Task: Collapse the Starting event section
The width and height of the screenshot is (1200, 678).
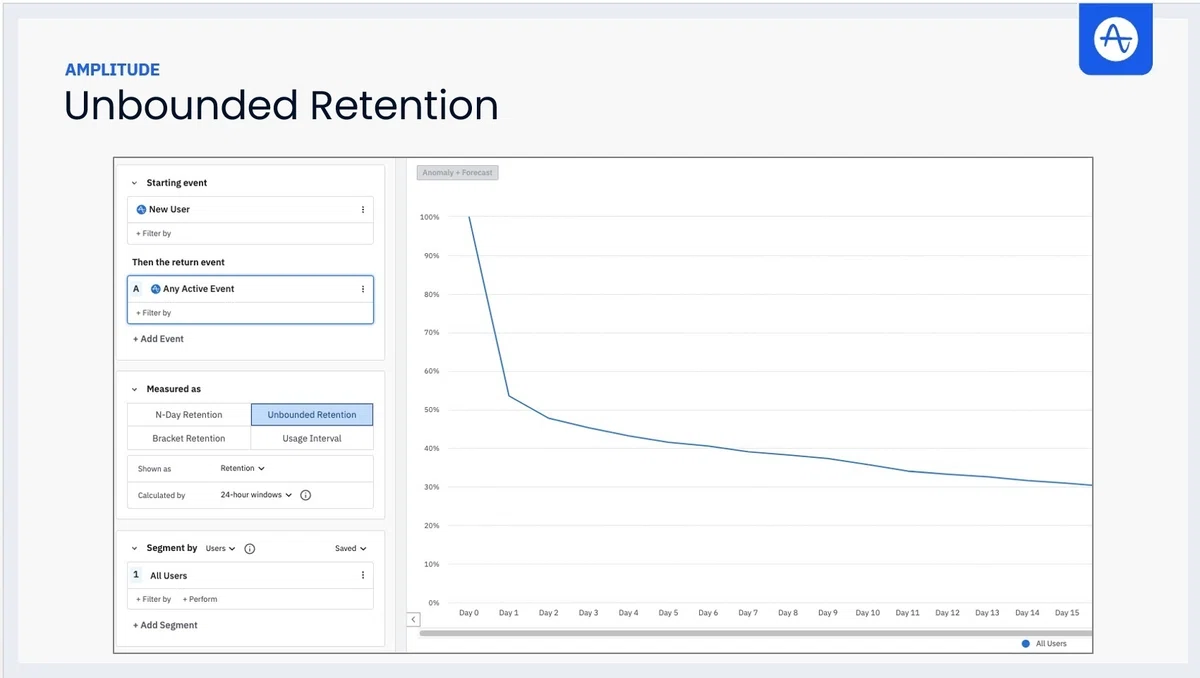Action: point(135,184)
